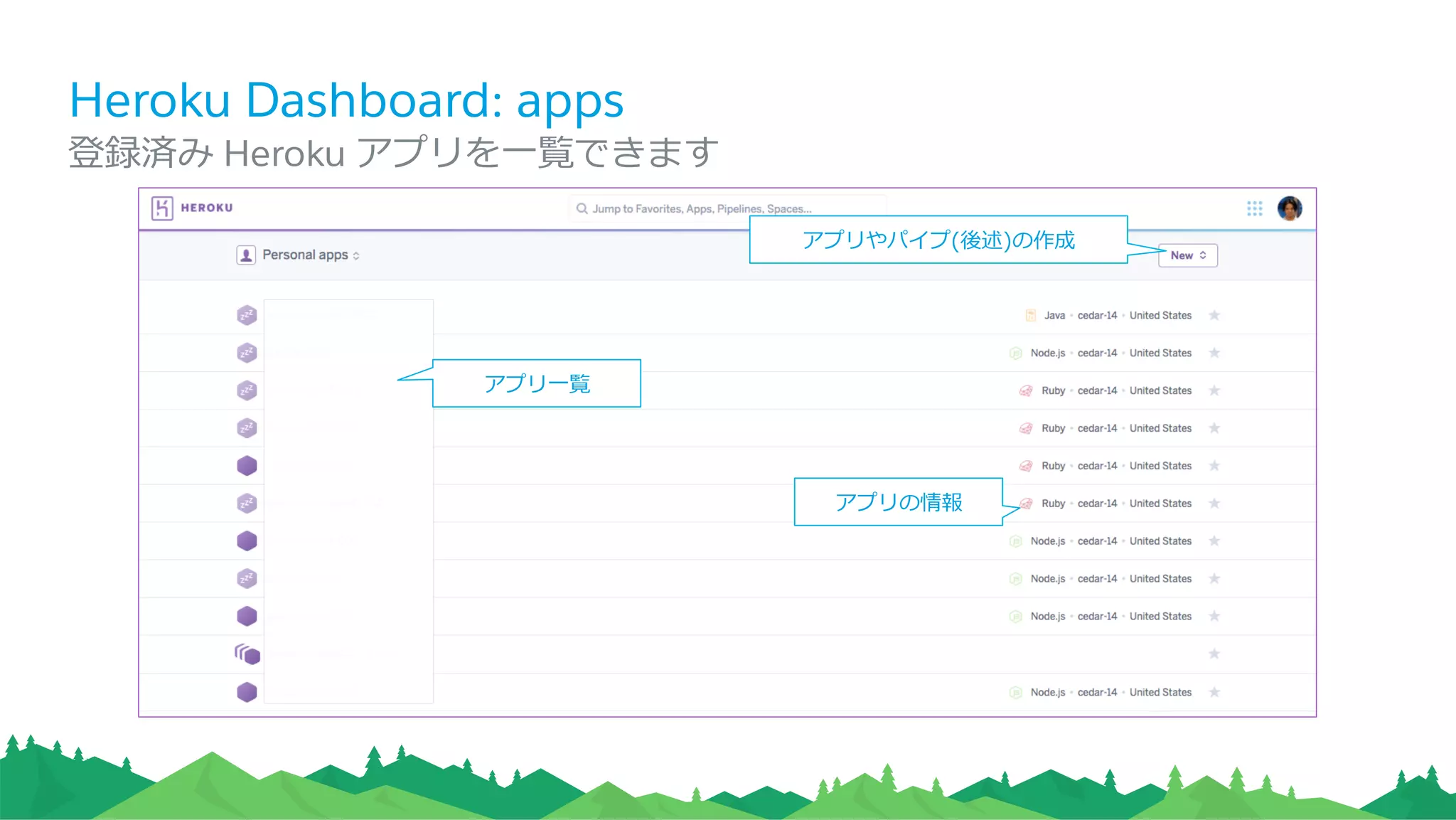Star the fourth Ruby app
The image size is (1456, 820).
(x=1214, y=504)
